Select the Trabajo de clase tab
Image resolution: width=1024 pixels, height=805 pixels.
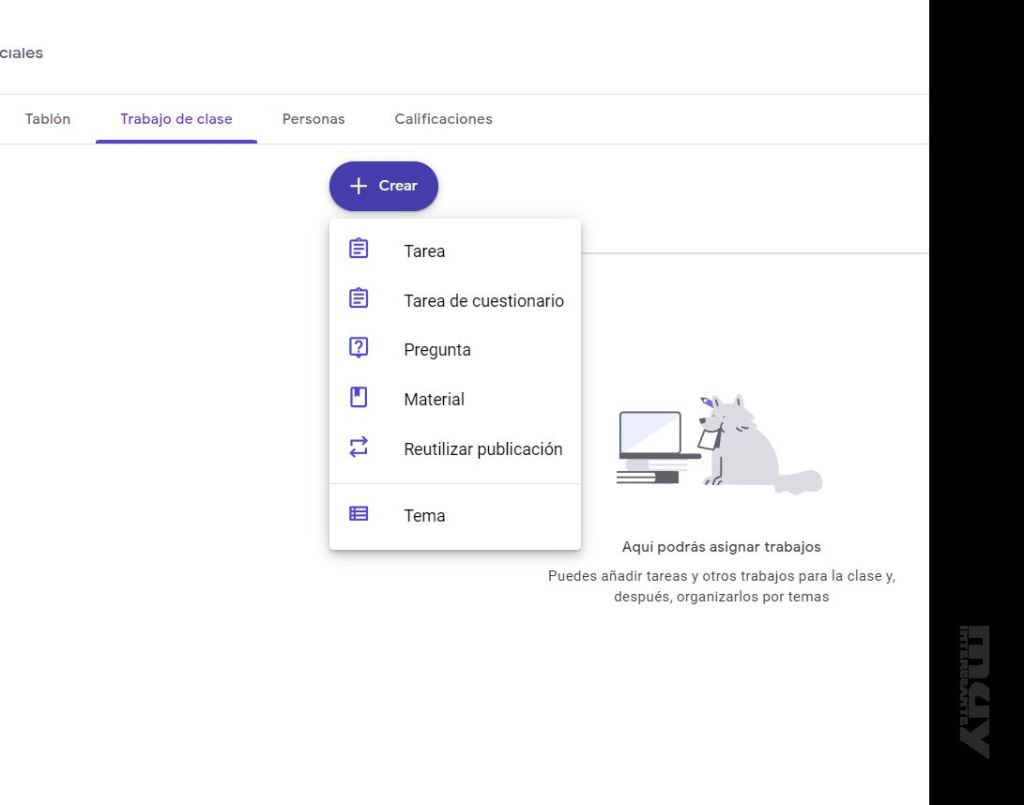[176, 119]
